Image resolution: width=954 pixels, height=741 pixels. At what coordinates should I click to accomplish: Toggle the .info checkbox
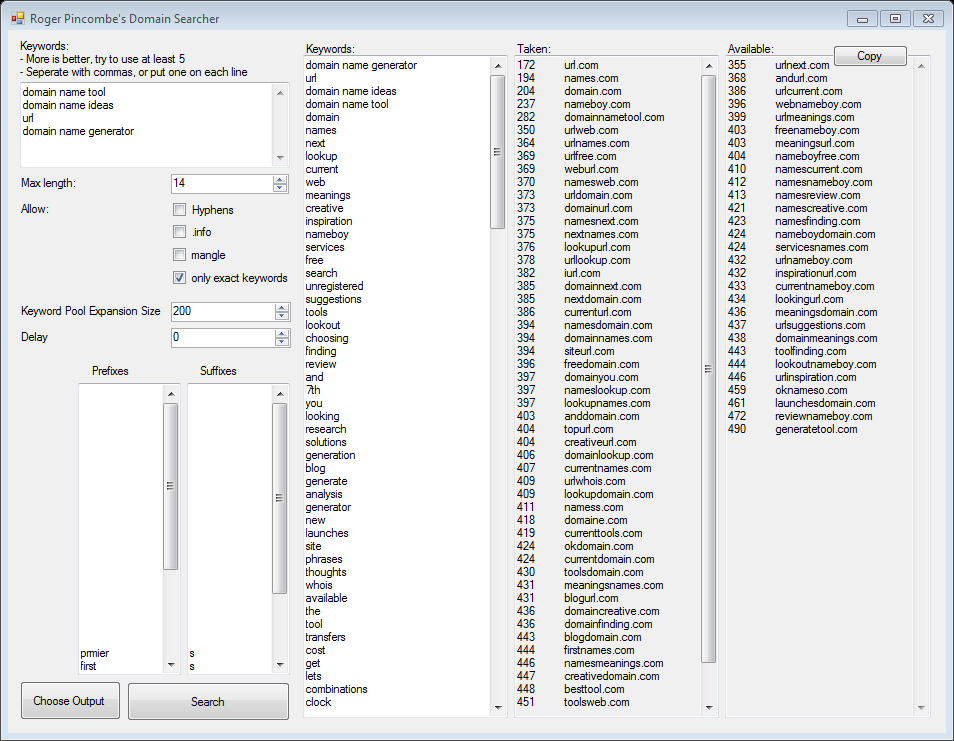pyautogui.click(x=180, y=233)
